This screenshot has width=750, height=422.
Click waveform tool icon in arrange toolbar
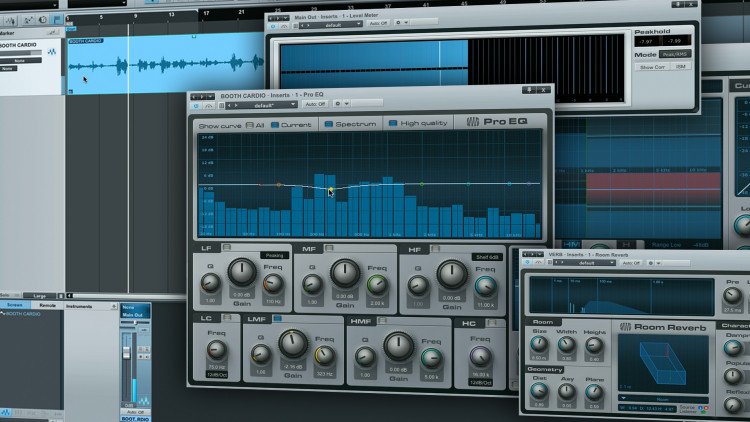pyautogui.click(x=10, y=20)
